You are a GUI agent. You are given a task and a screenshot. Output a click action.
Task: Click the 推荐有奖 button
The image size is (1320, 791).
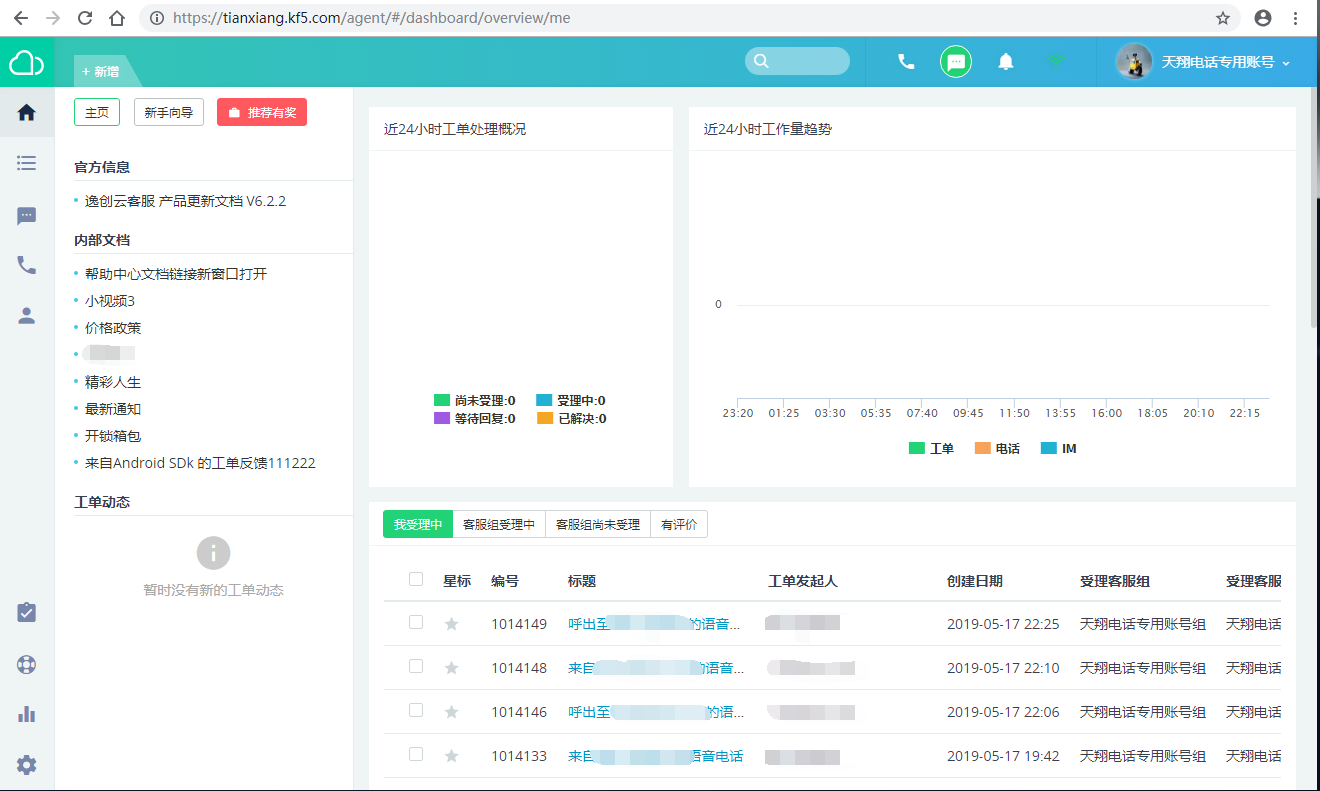click(262, 113)
